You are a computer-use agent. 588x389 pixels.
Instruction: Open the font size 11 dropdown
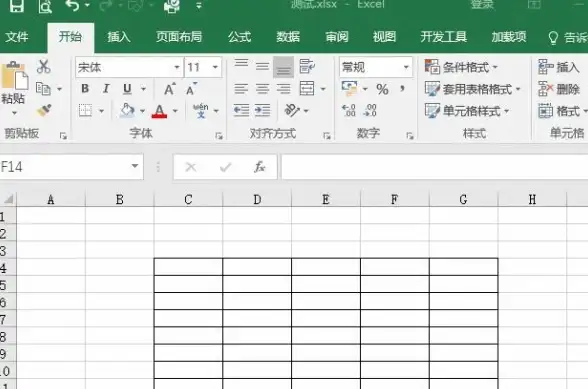215,68
